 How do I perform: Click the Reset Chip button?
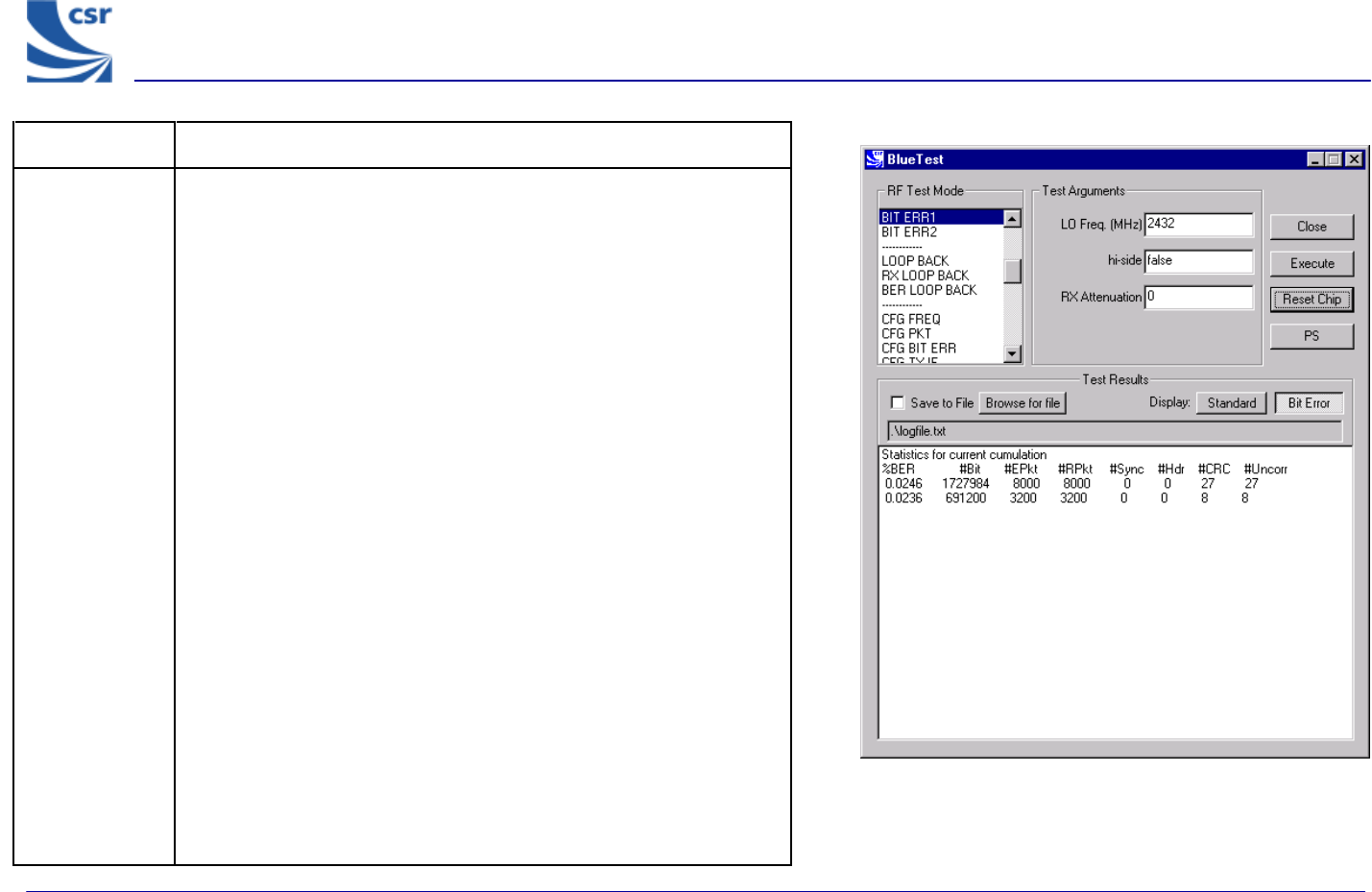pyautogui.click(x=1312, y=300)
